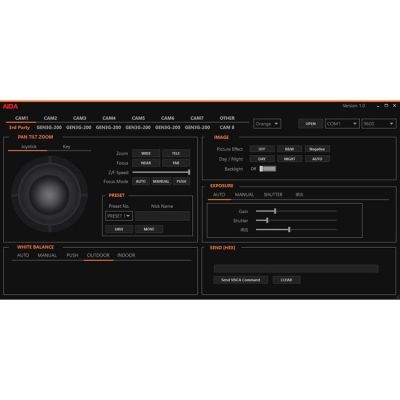This screenshot has height=400, width=400.
Task: Select the MANUAL exposure tab
Action: (244, 195)
